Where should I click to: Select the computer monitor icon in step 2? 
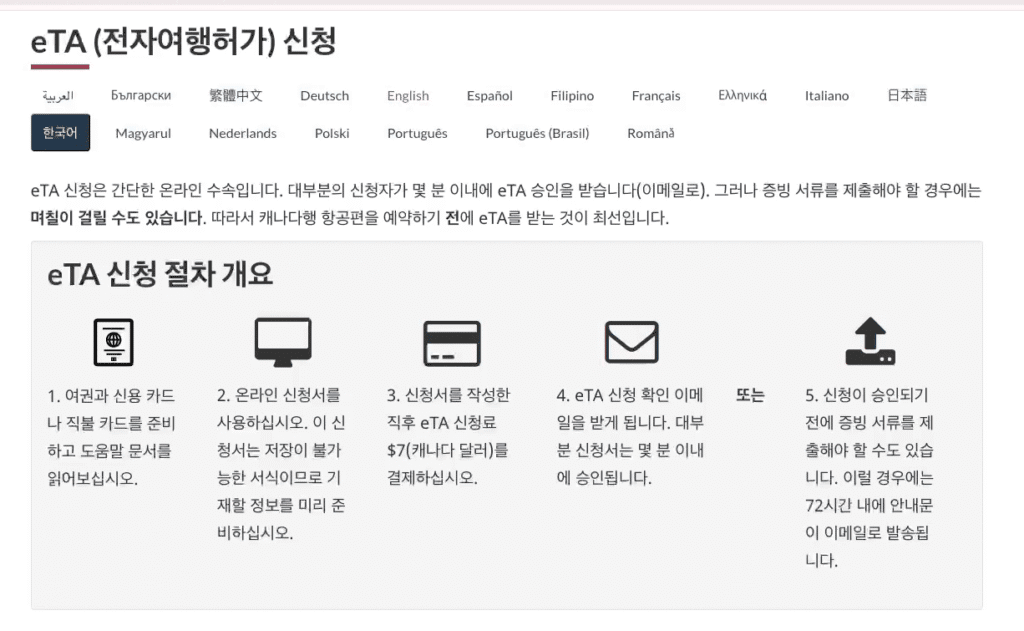pos(283,342)
